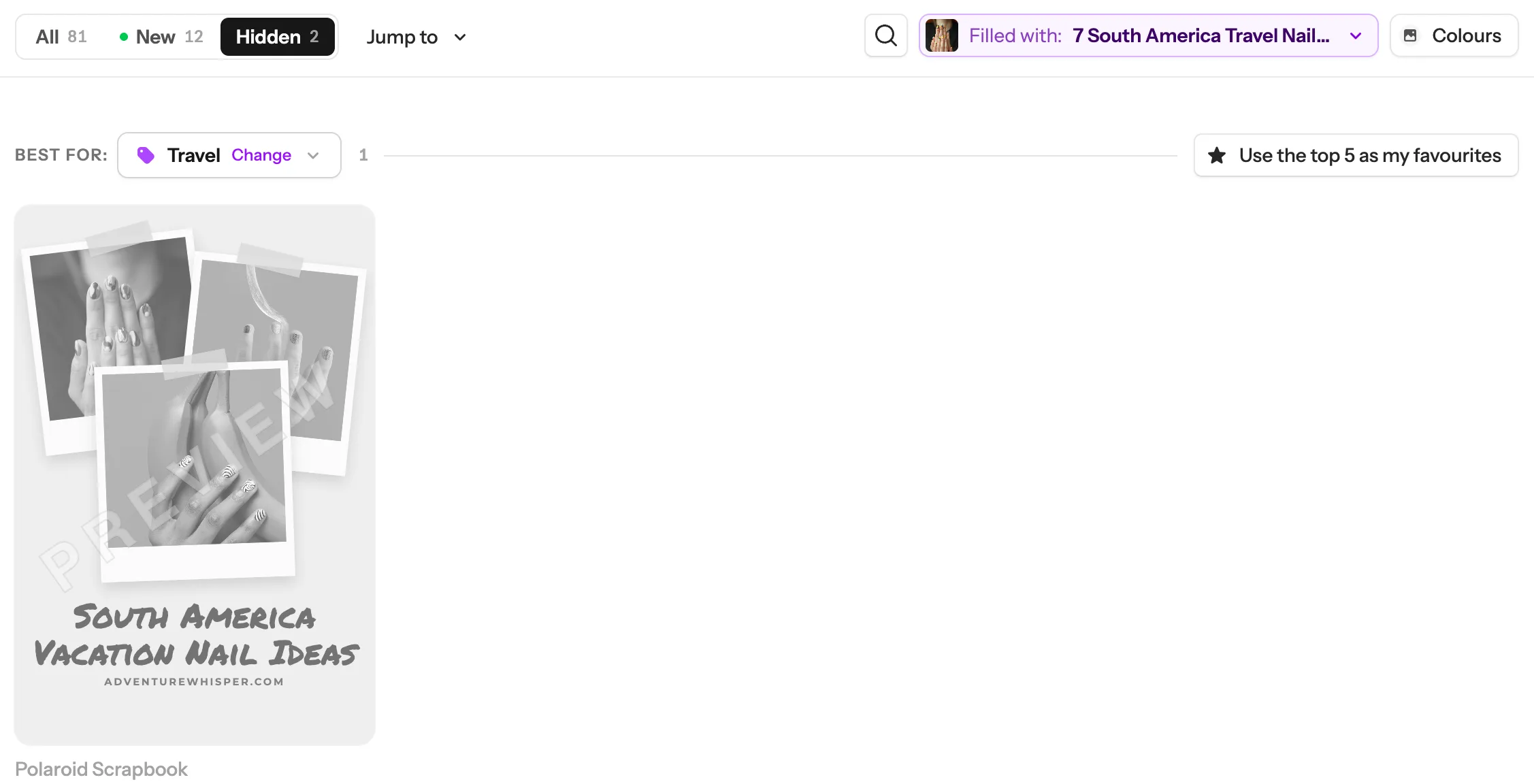Click the purple tag icon beside Travel
This screenshot has height=784, width=1534.
point(146,155)
